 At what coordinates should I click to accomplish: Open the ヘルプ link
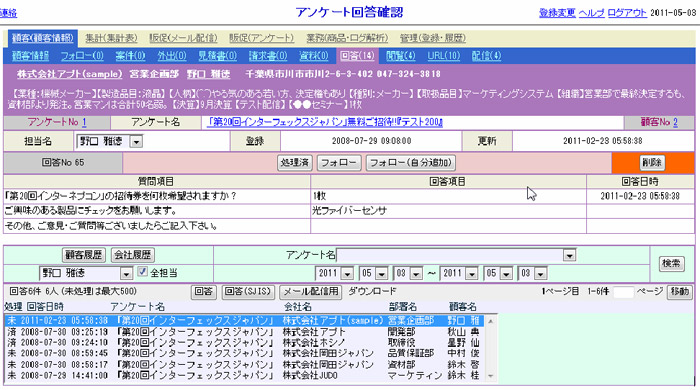tap(592, 13)
